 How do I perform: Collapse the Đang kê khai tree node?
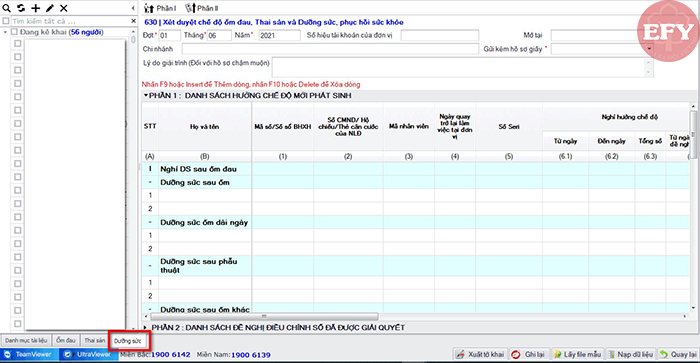[5, 32]
